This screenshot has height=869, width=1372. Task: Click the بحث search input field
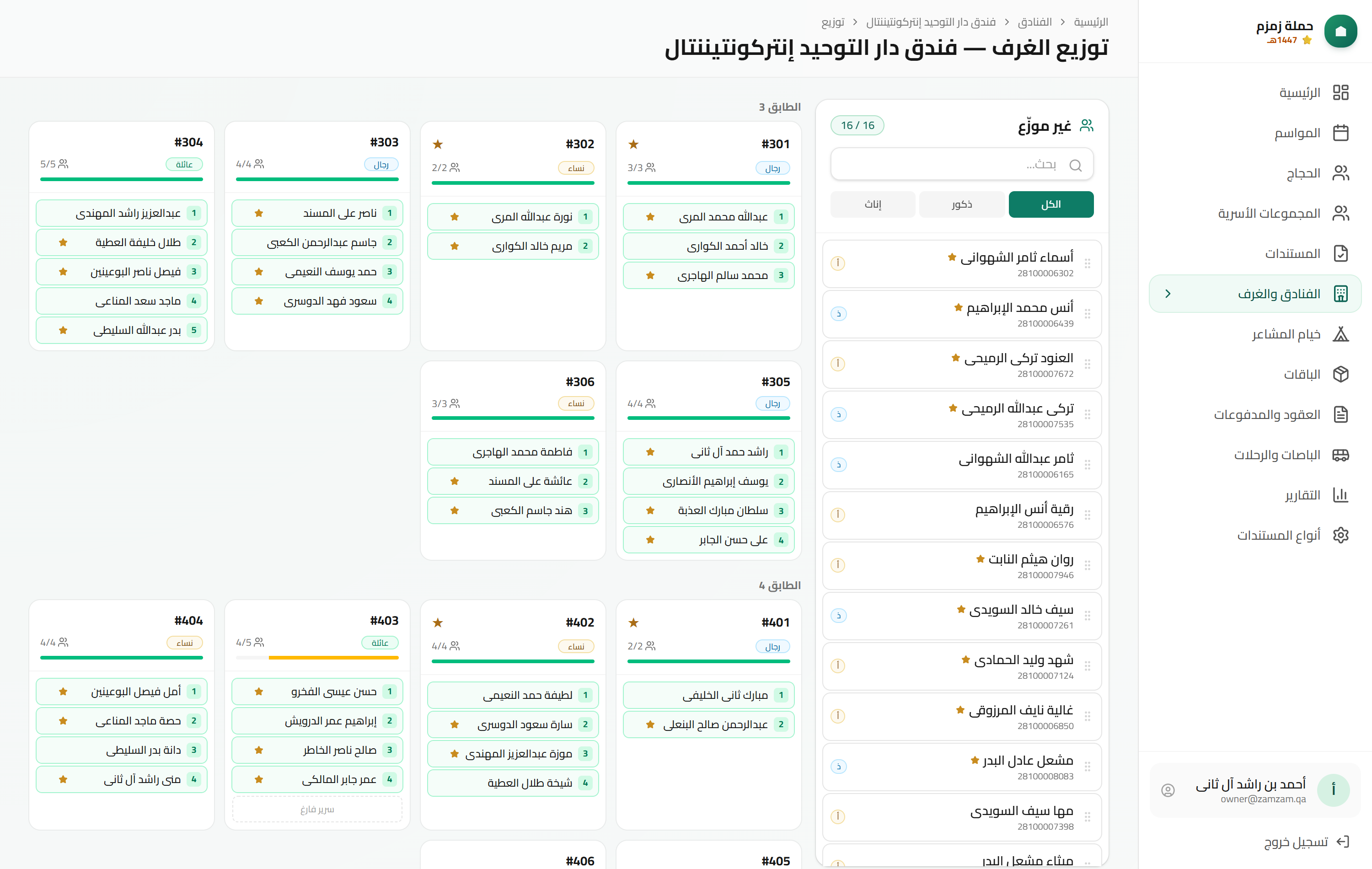click(962, 165)
